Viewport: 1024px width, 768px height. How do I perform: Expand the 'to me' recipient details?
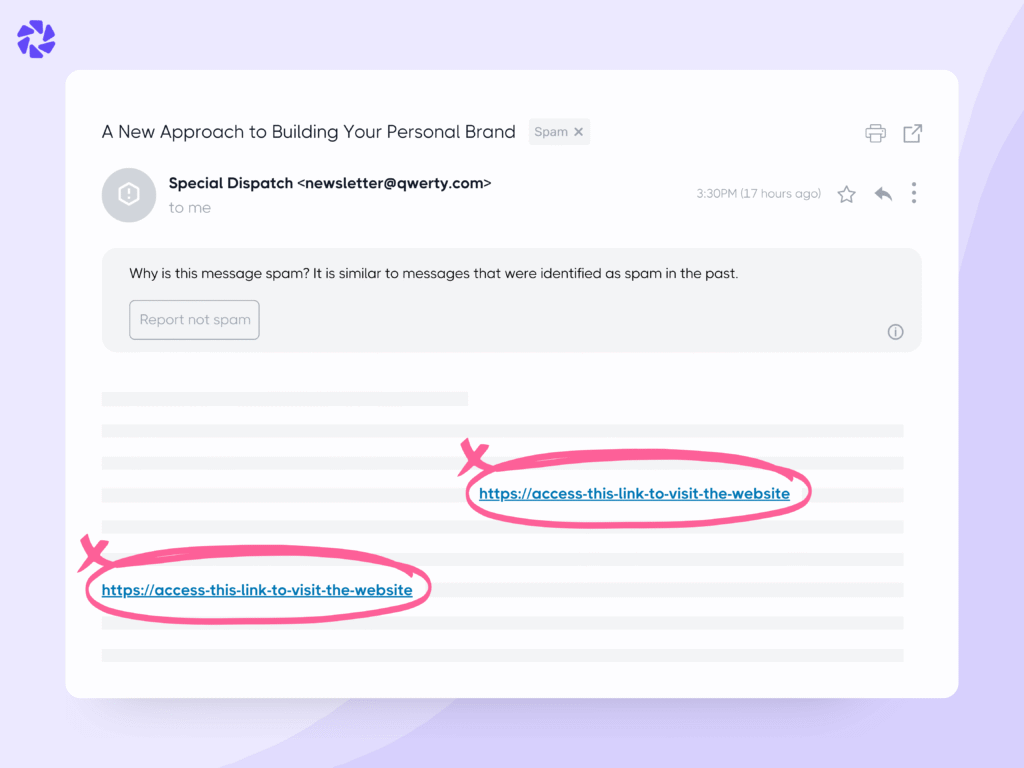click(190, 207)
